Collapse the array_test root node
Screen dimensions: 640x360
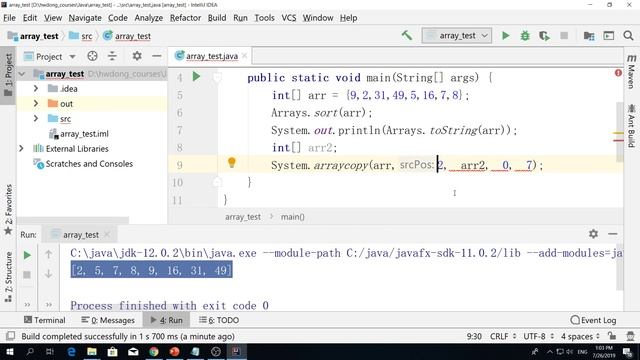click(x=22, y=74)
